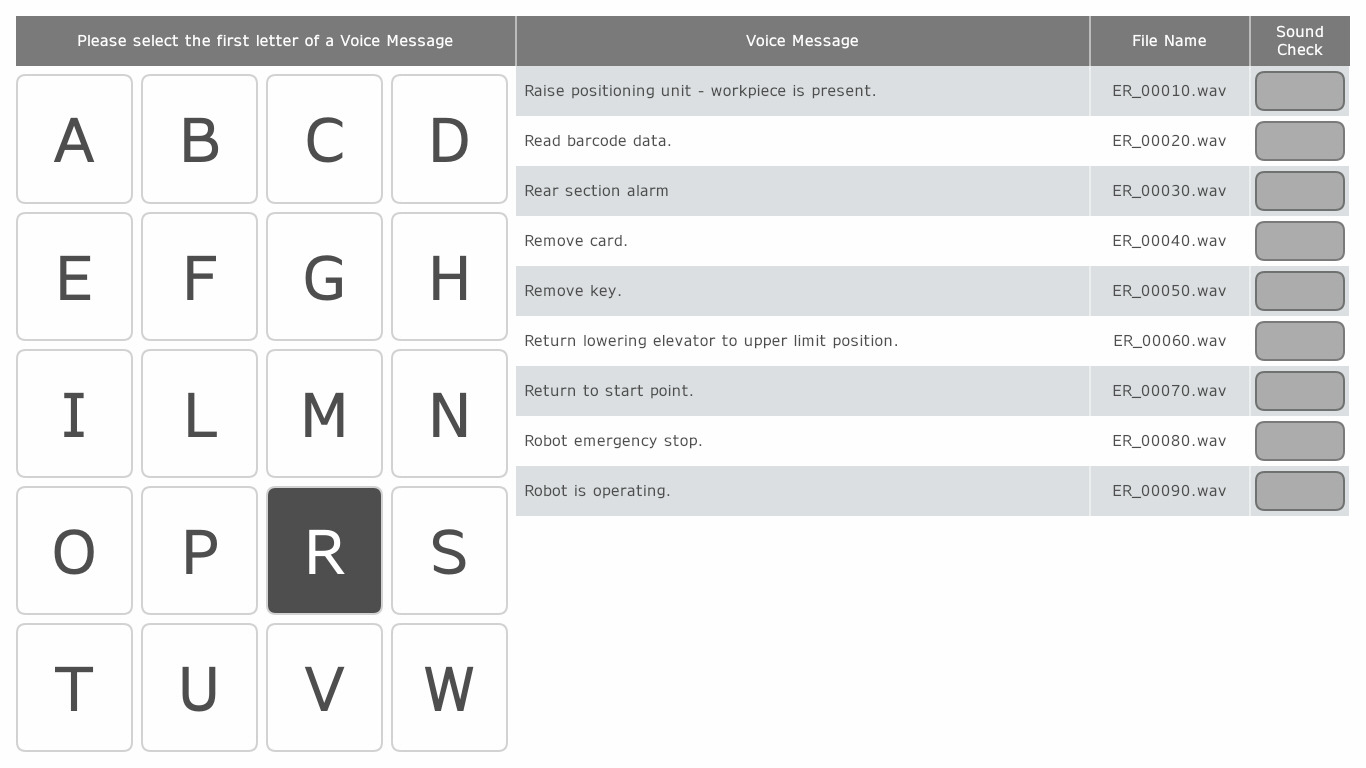Viewport: 1366px width, 768px height.
Task: Test Robot emergency stop sound
Action: (1299, 441)
